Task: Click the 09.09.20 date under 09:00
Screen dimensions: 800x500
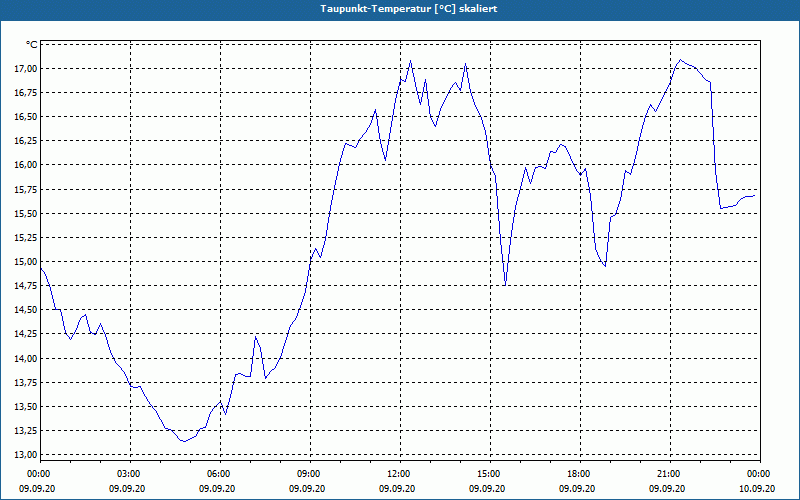Action: (307, 488)
